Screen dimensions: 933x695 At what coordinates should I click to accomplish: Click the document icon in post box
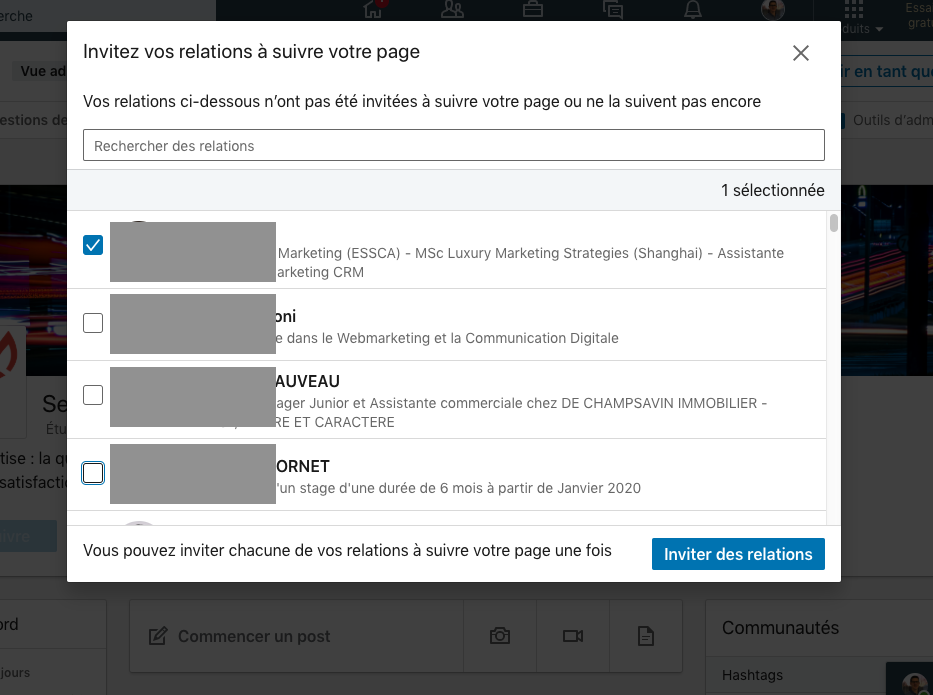point(646,636)
